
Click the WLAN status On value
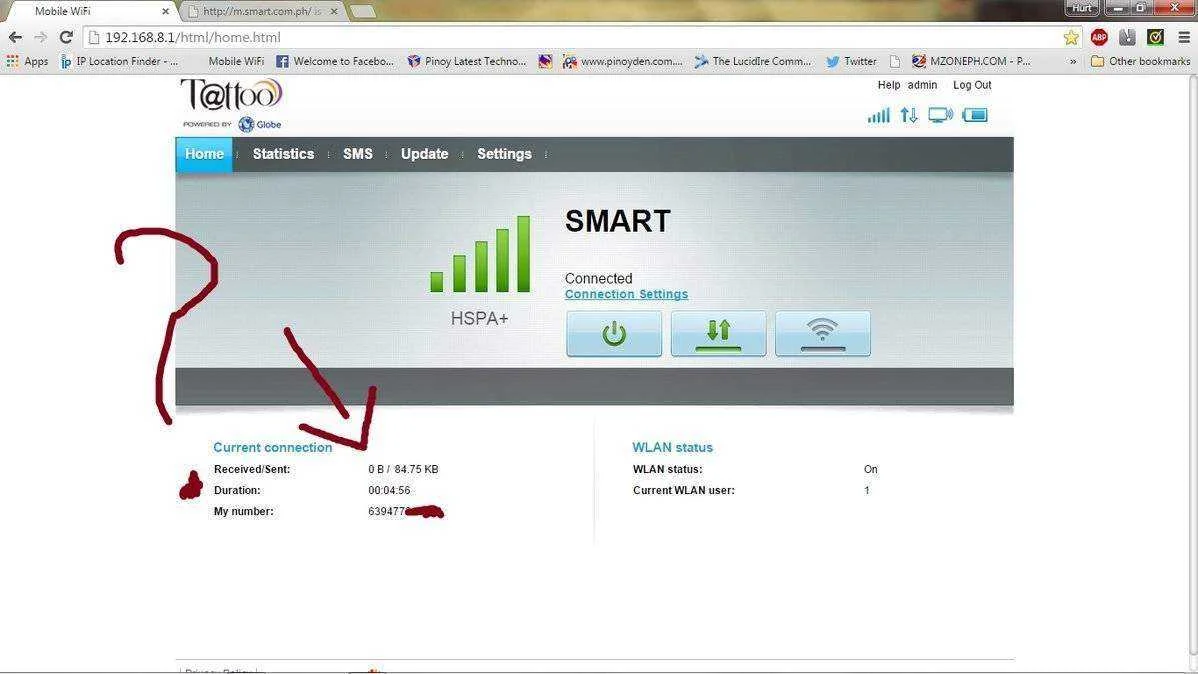(871, 469)
